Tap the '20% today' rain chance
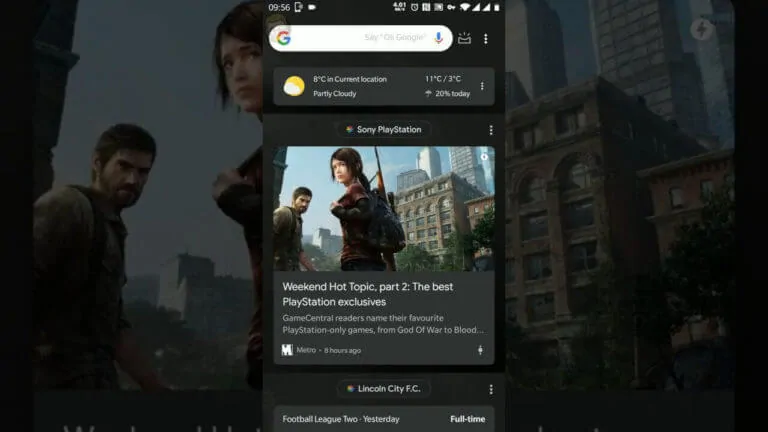 click(x=448, y=94)
